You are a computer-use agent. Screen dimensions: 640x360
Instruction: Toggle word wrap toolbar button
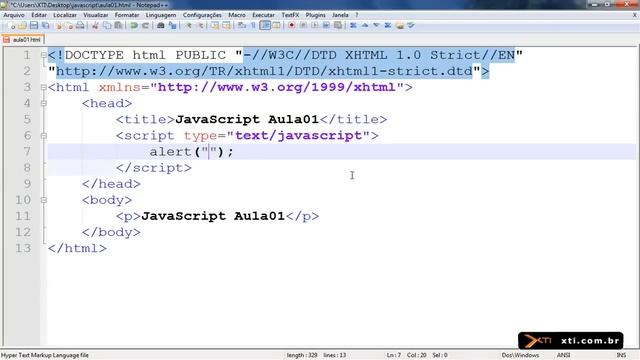pyautogui.click(x=242, y=25)
